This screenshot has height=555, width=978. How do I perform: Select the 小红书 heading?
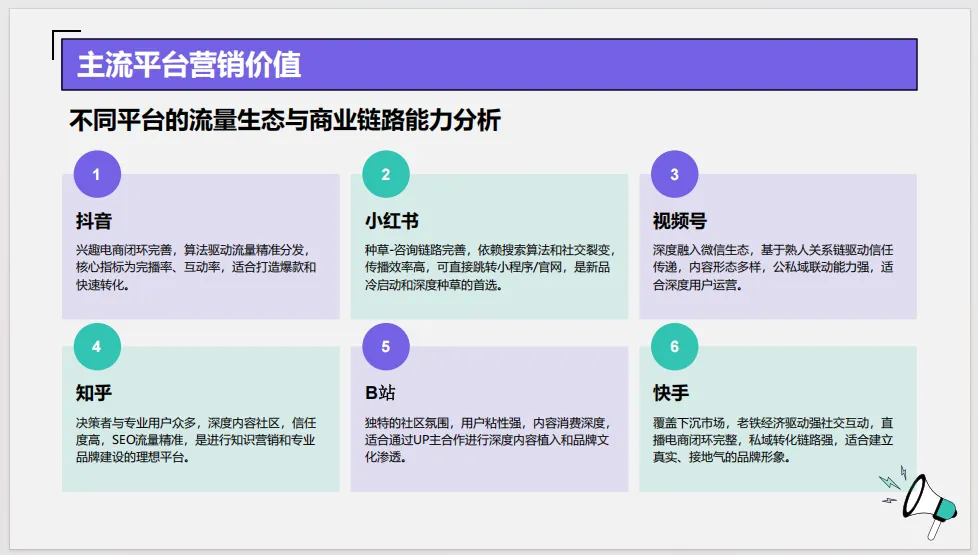pos(392,221)
